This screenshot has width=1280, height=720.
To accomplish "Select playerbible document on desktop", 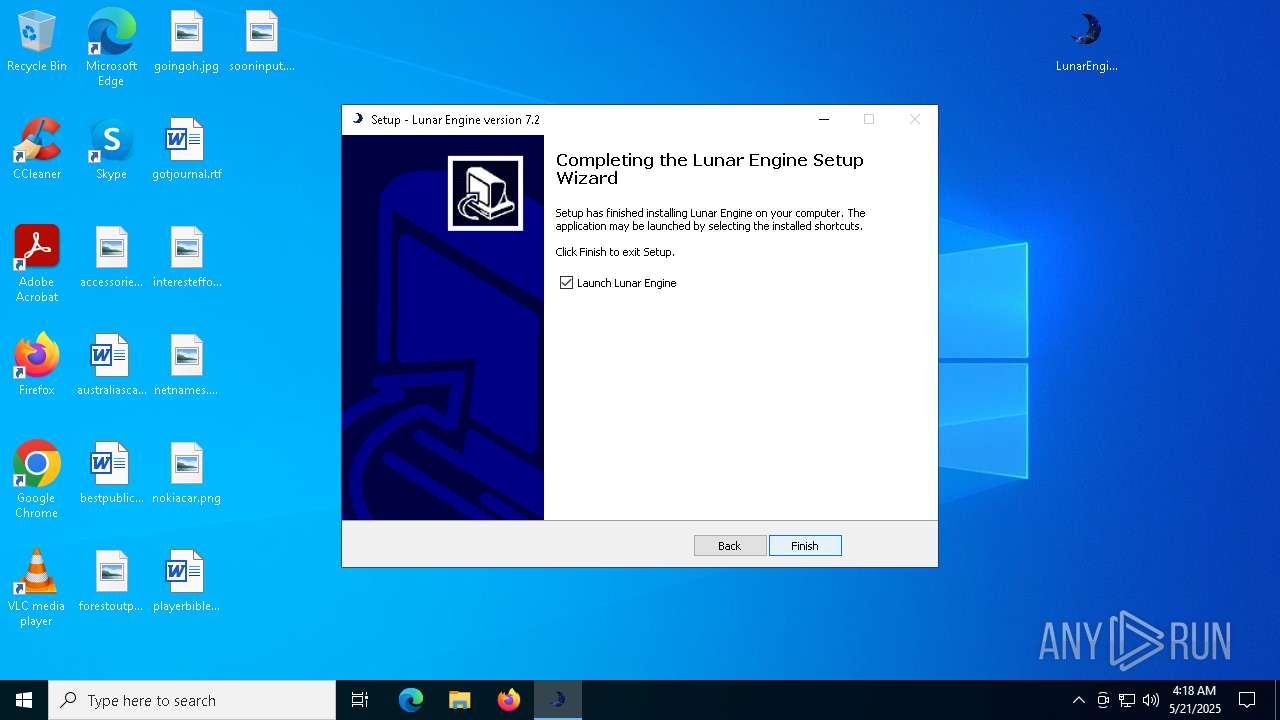I will pyautogui.click(x=186, y=582).
